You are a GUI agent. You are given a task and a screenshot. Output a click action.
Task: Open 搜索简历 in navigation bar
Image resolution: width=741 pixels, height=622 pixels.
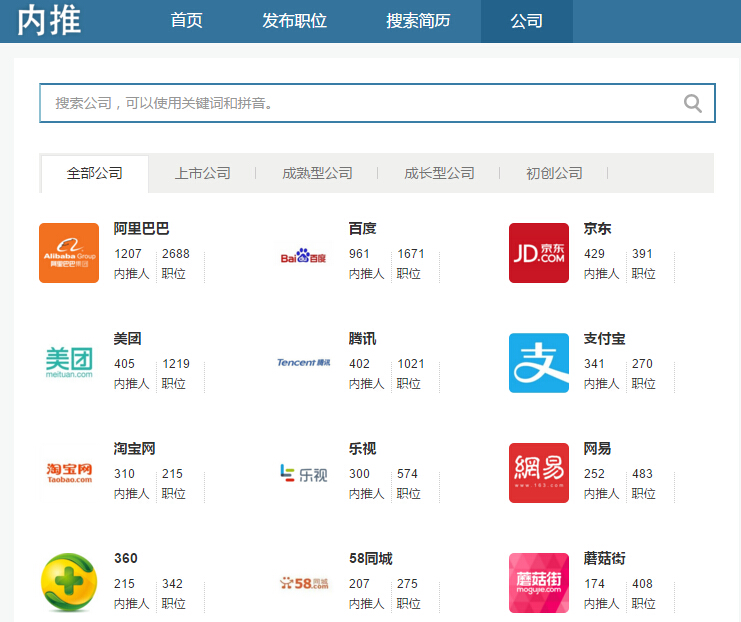tap(418, 21)
